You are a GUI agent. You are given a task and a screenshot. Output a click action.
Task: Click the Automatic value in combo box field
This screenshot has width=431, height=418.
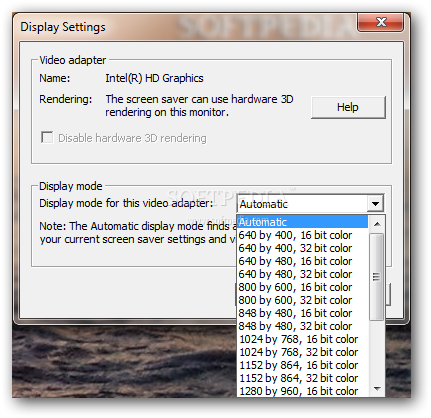264,204
